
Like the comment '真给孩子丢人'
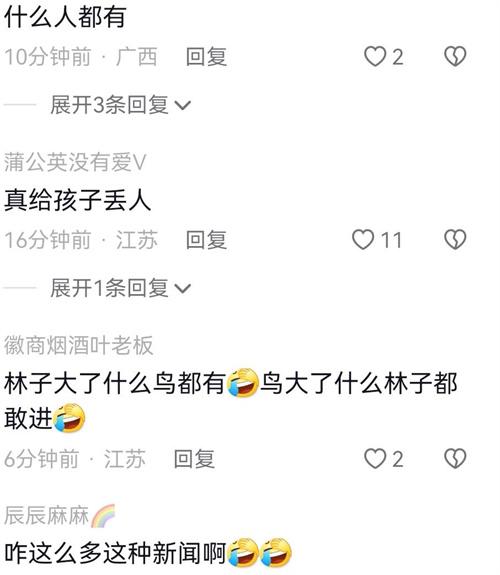363,239
